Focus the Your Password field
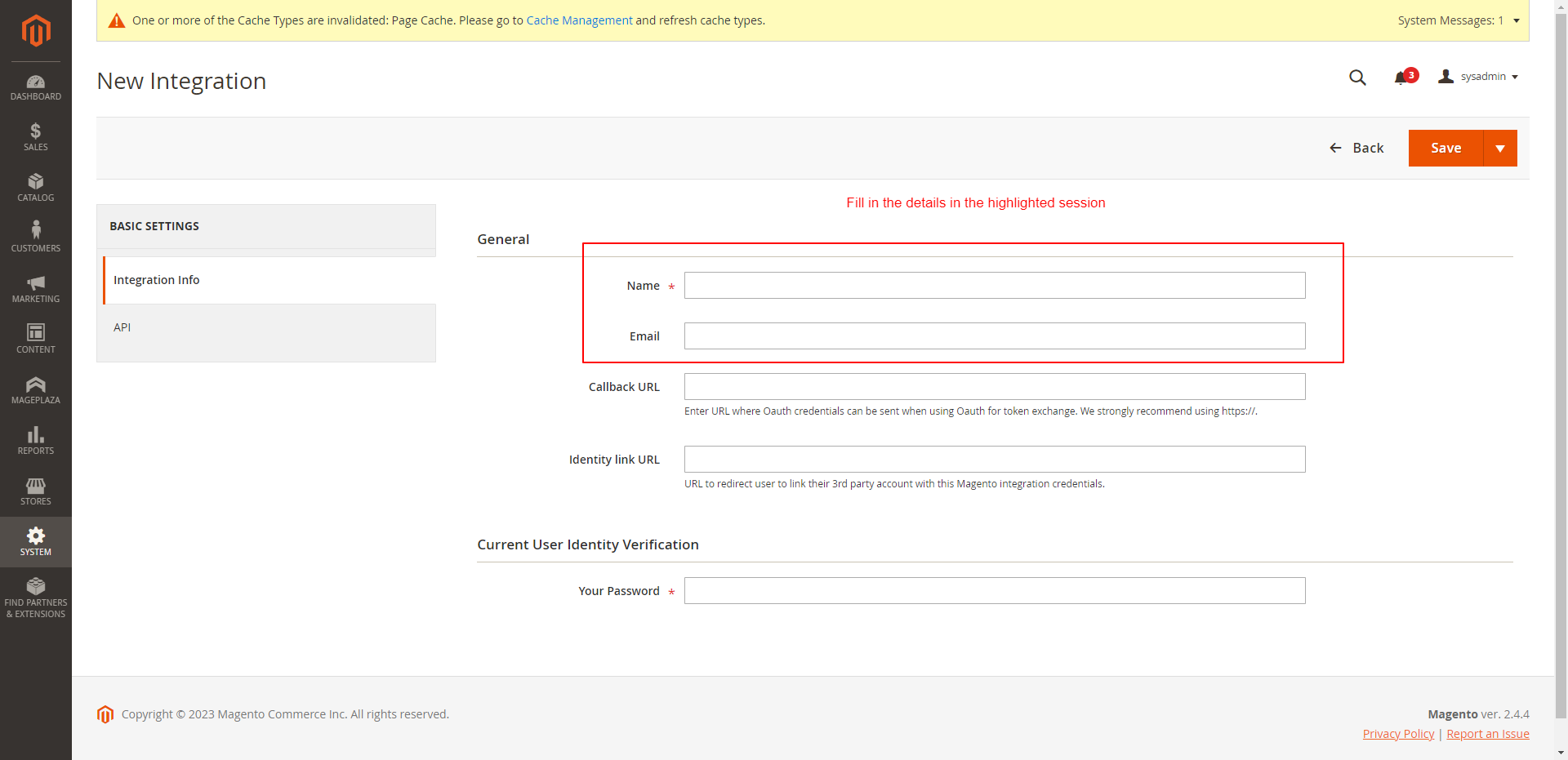The height and width of the screenshot is (760, 1568). (995, 591)
